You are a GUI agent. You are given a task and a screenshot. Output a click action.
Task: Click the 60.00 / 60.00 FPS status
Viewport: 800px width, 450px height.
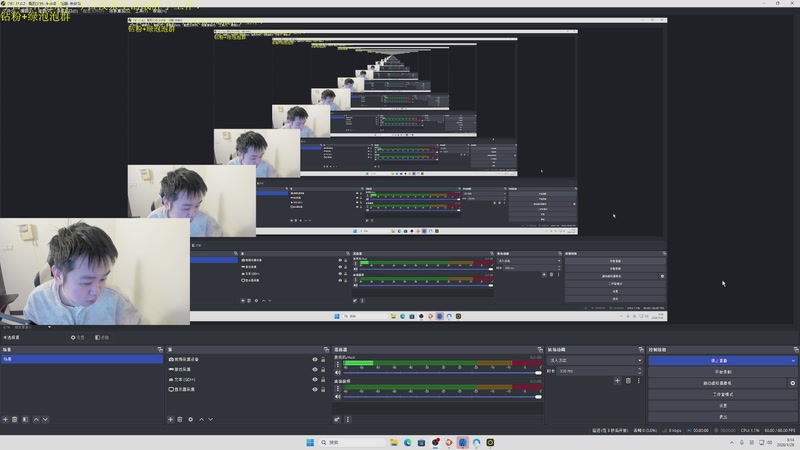pos(780,431)
